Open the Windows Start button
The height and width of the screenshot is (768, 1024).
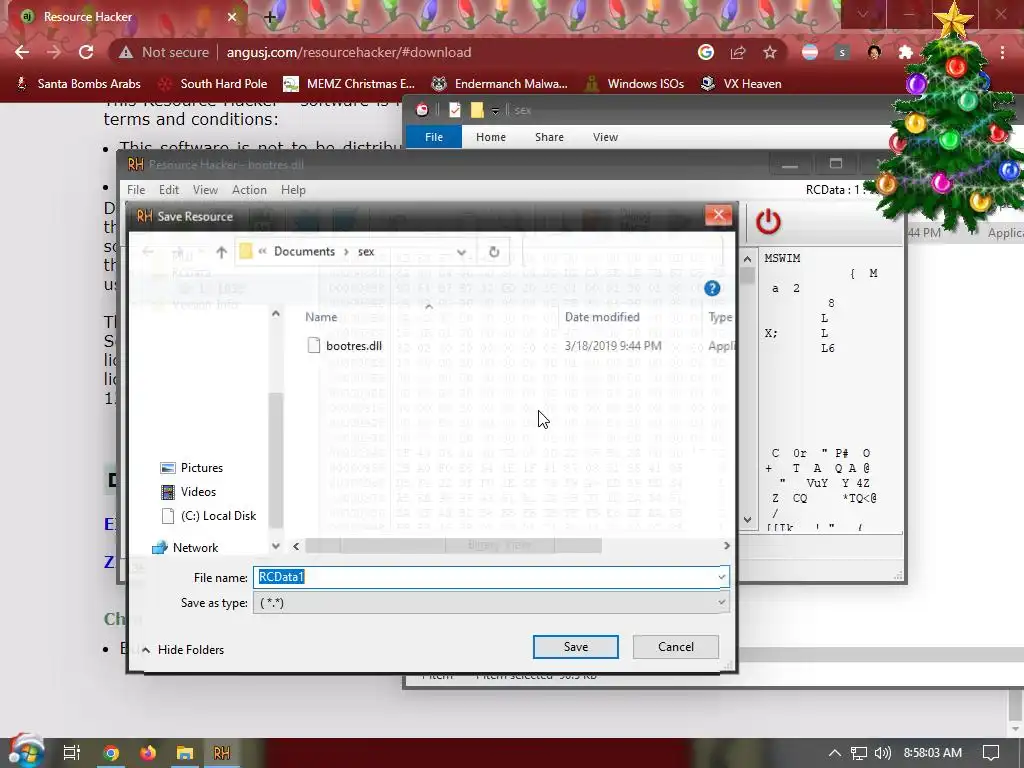(x=25, y=752)
